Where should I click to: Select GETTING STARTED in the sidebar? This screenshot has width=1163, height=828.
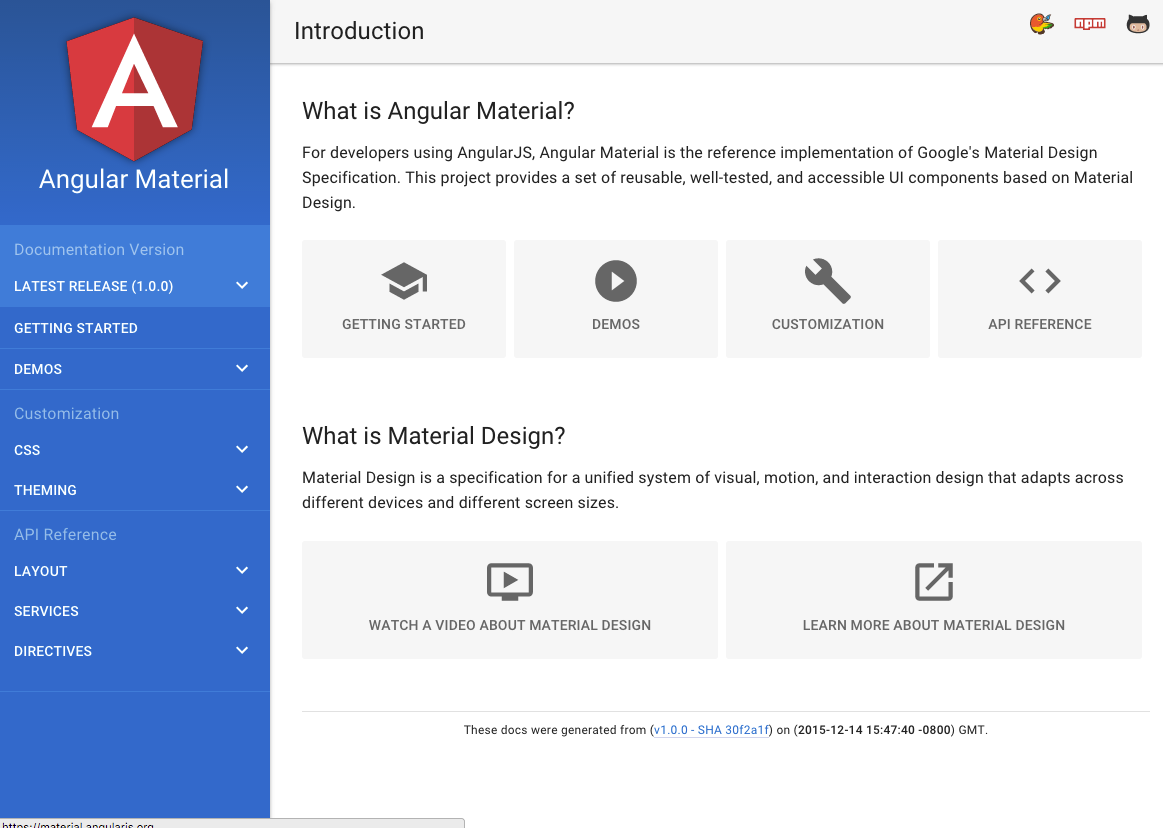coord(76,327)
